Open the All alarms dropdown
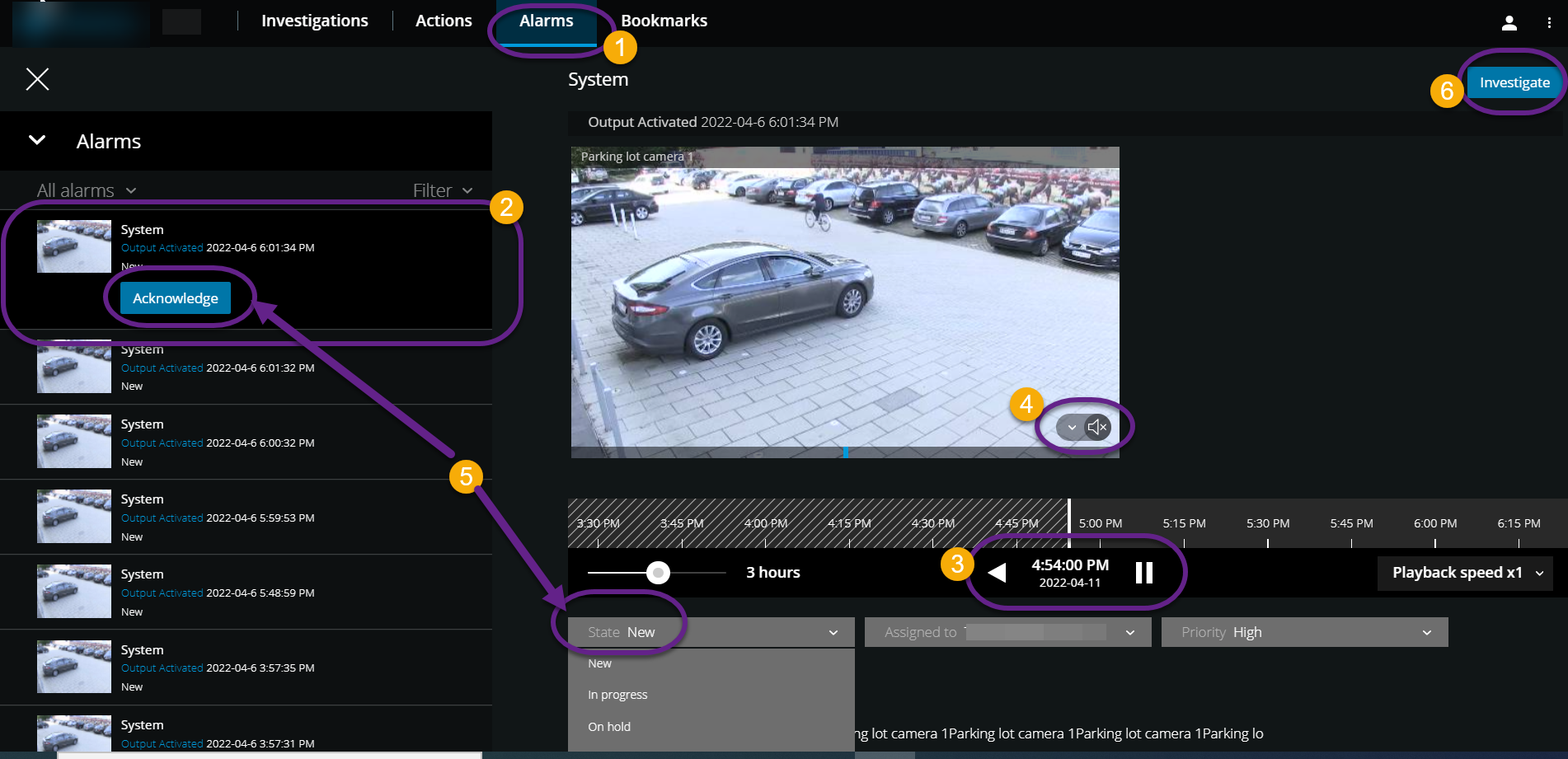 tap(87, 190)
